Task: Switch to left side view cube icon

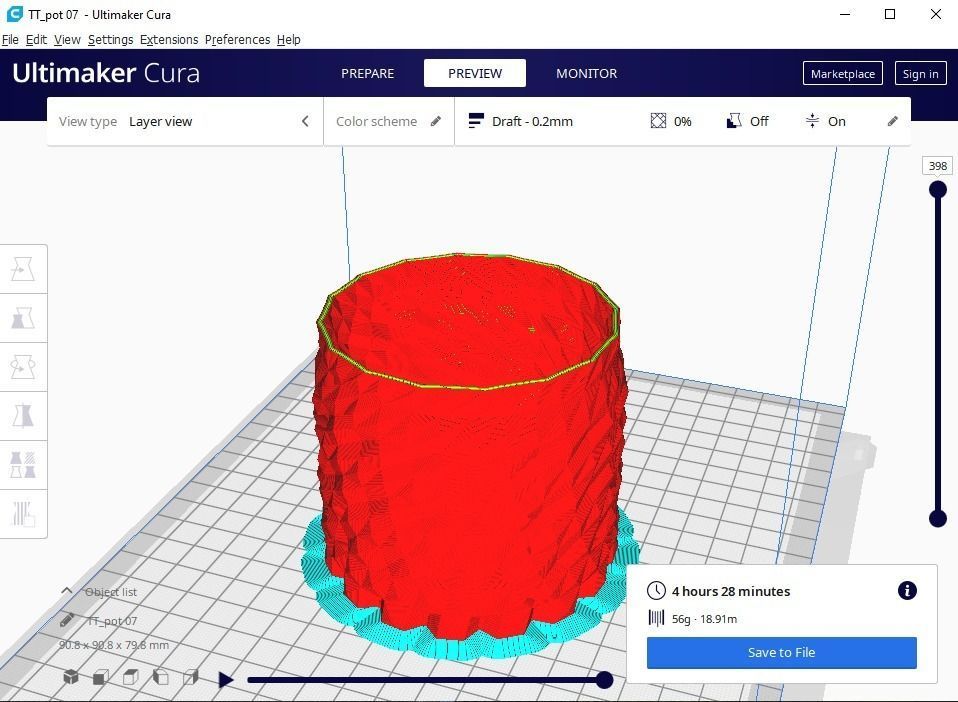Action: tap(161, 677)
